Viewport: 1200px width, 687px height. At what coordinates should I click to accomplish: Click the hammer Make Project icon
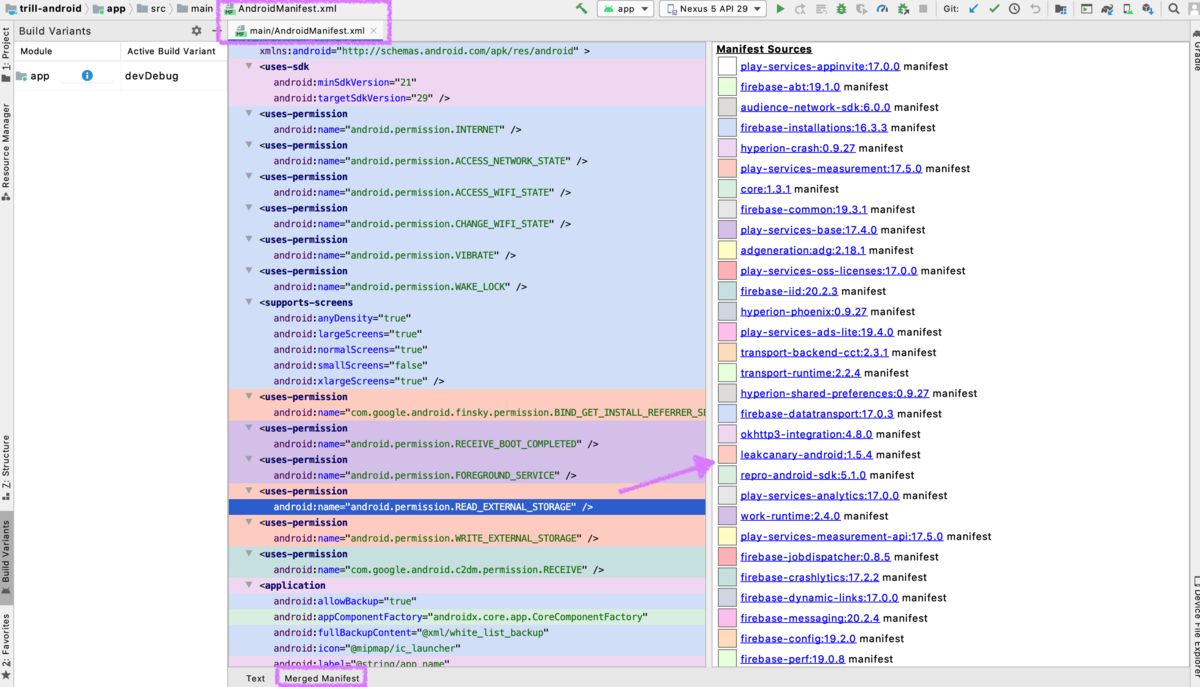tap(581, 9)
